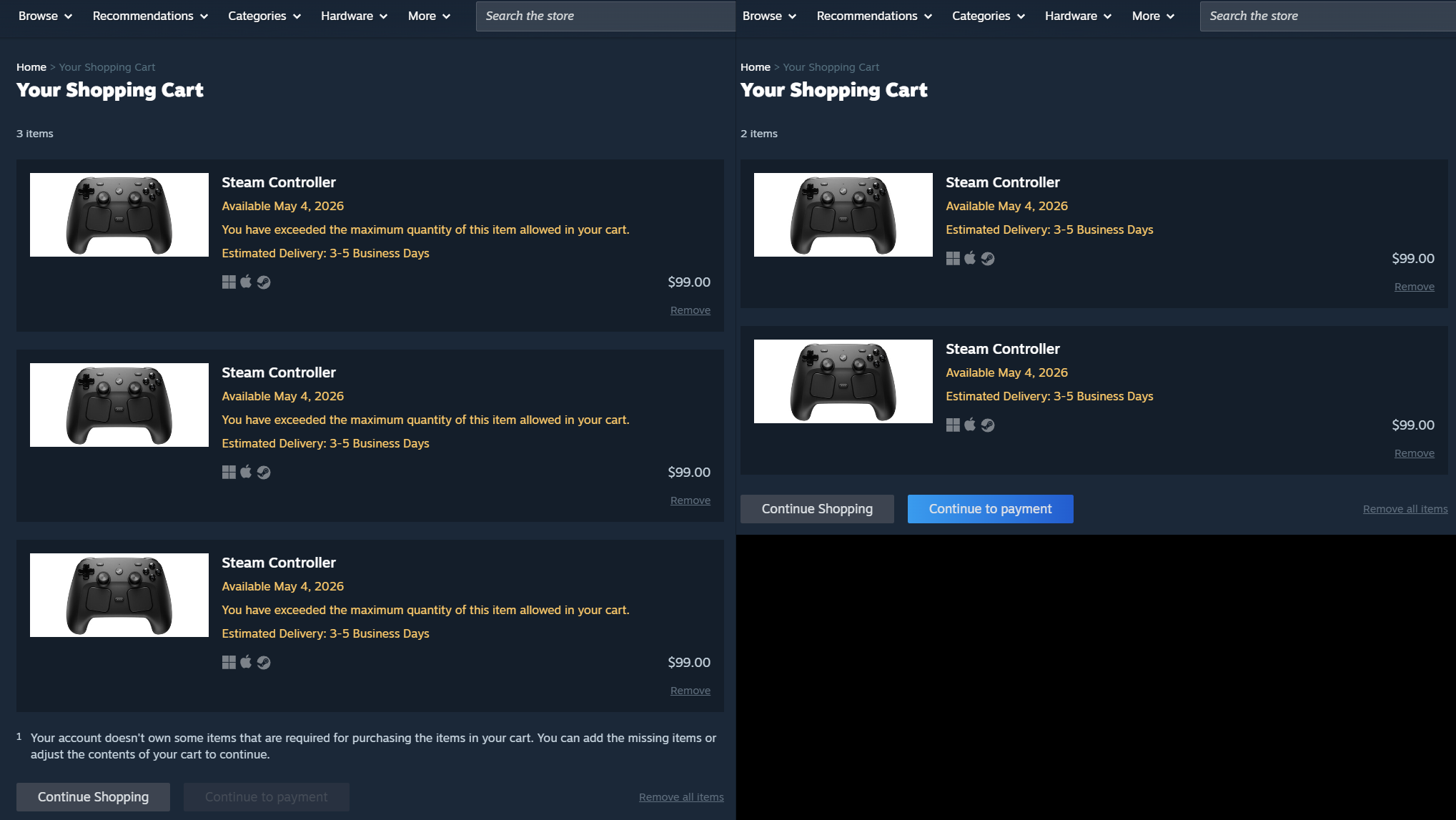This screenshot has width=1456, height=820.
Task: Click Remove all items in right cart
Action: [1405, 509]
